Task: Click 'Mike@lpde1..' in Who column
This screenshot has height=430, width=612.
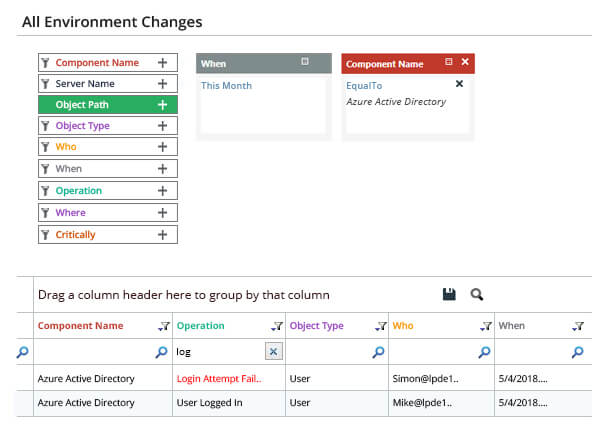Action: coord(422,403)
